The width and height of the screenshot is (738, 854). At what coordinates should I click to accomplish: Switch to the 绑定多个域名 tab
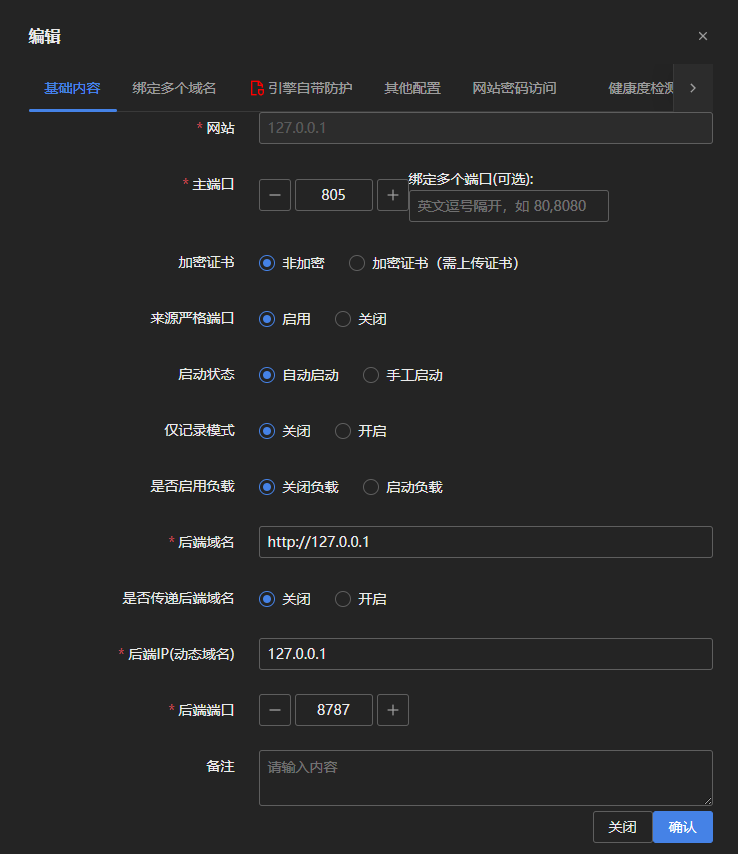coord(174,88)
